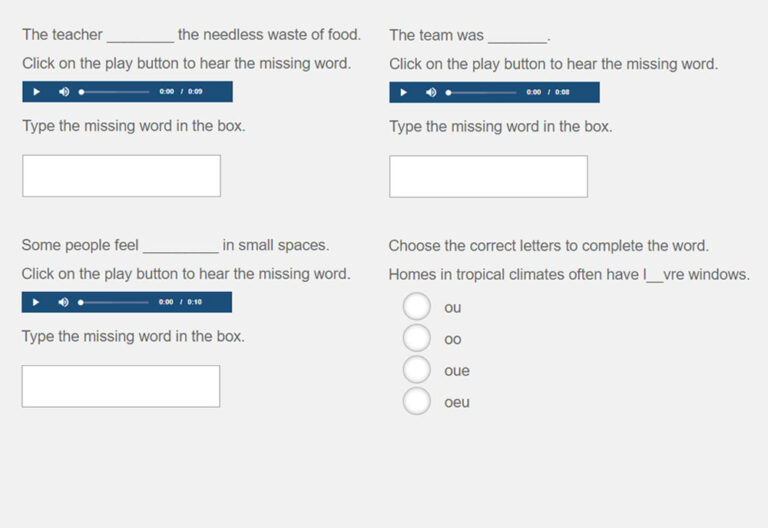Select the 'oo' radio option

(417, 339)
